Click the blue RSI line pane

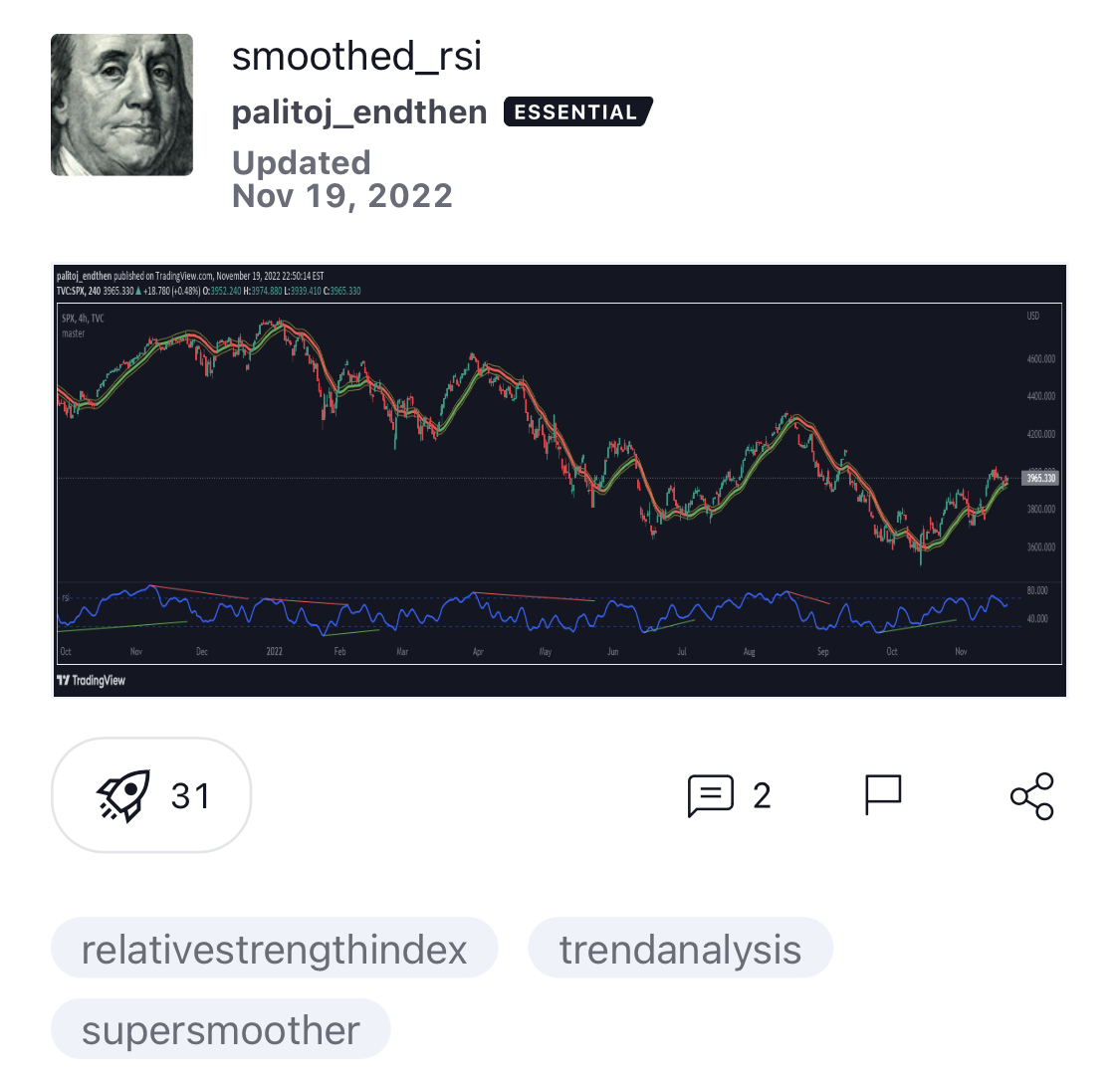pos(538,611)
